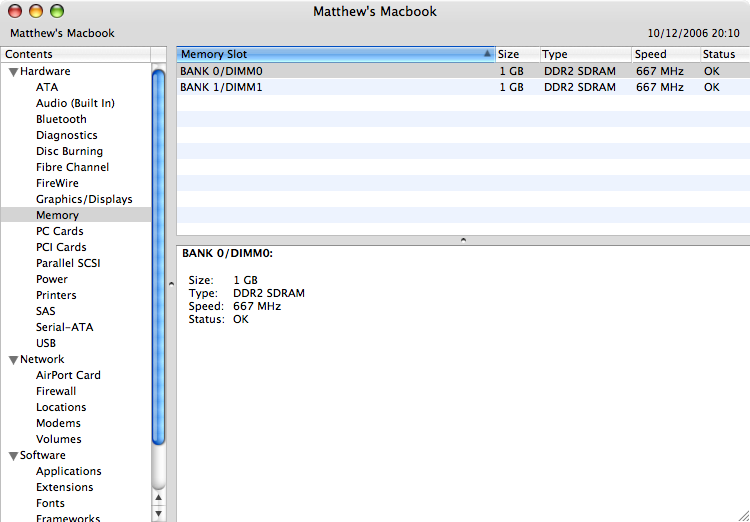Image resolution: width=750 pixels, height=522 pixels.
Task: Click the horizontal split pane divider handle
Action: (463, 240)
